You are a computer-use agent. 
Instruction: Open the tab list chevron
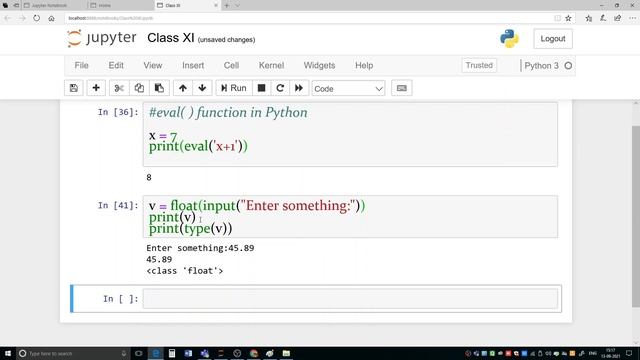(238, 5)
